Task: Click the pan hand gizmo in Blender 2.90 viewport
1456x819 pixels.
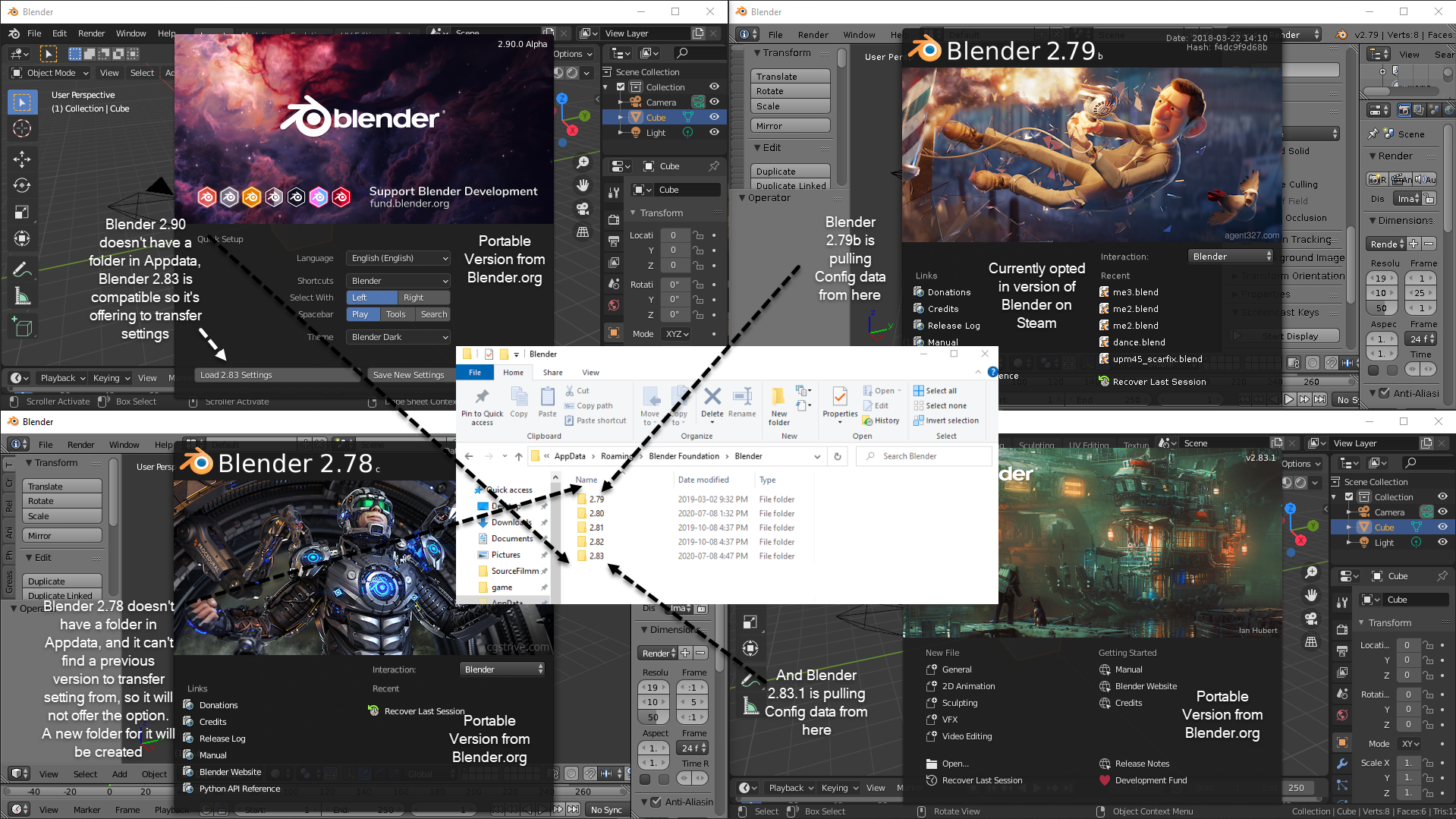Action: (x=583, y=184)
